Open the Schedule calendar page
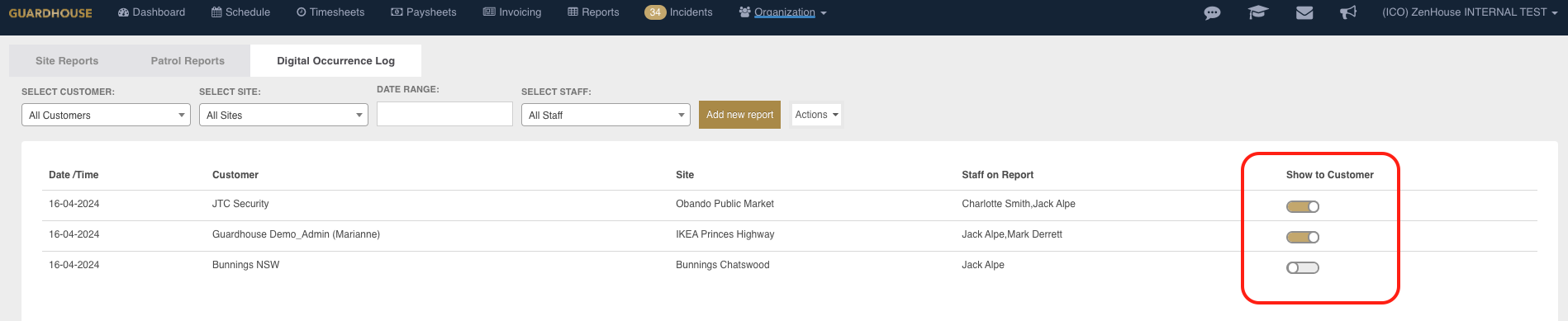The width and height of the screenshot is (1568, 321). point(240,12)
